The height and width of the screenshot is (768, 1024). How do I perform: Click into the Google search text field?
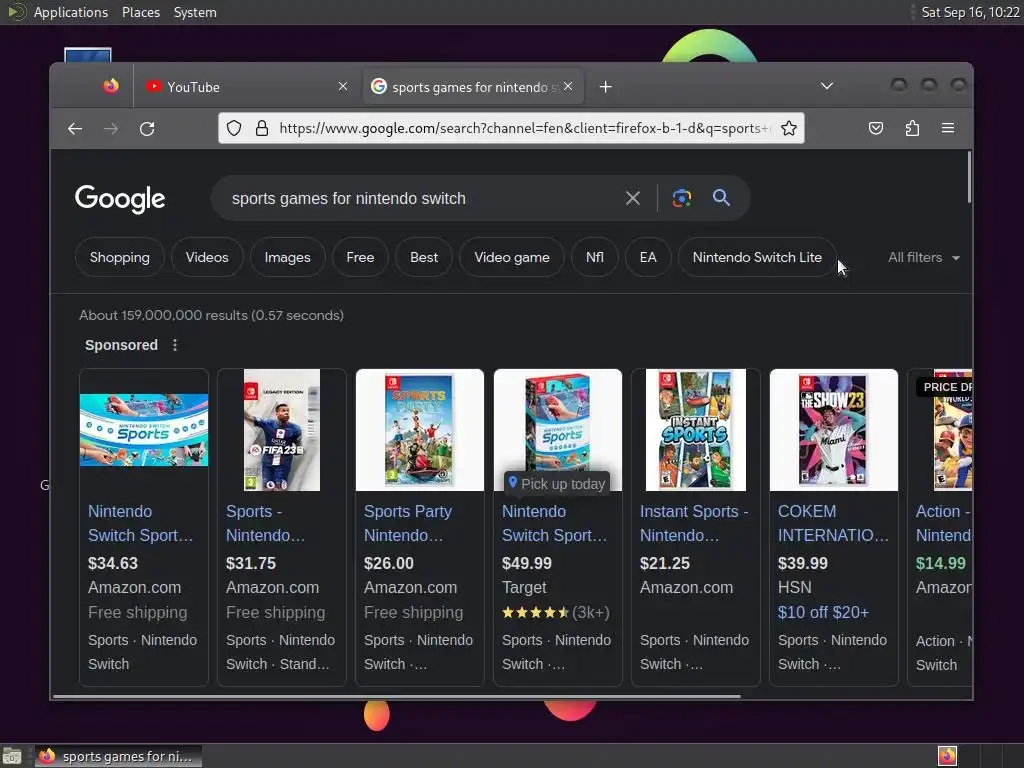(x=418, y=198)
